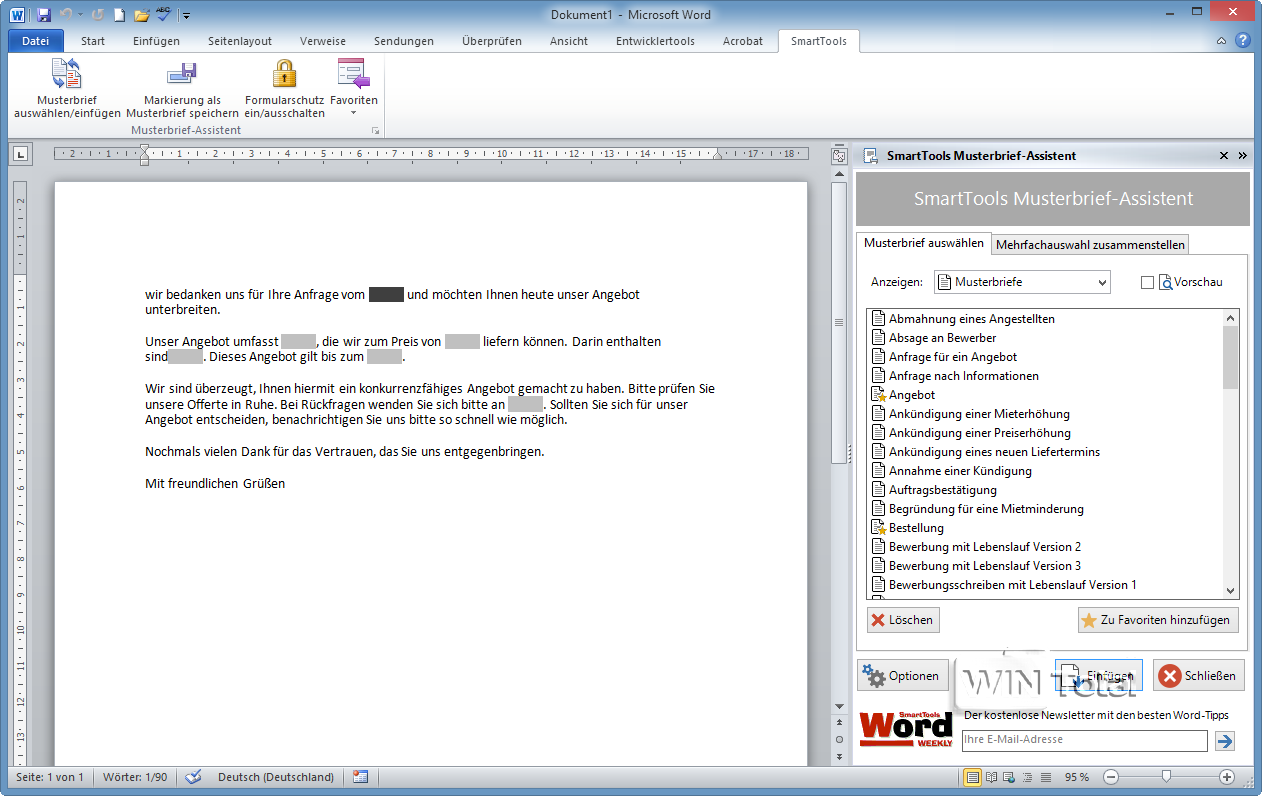Click the Save icon in quick access toolbar
This screenshot has width=1262, height=796.
point(43,15)
